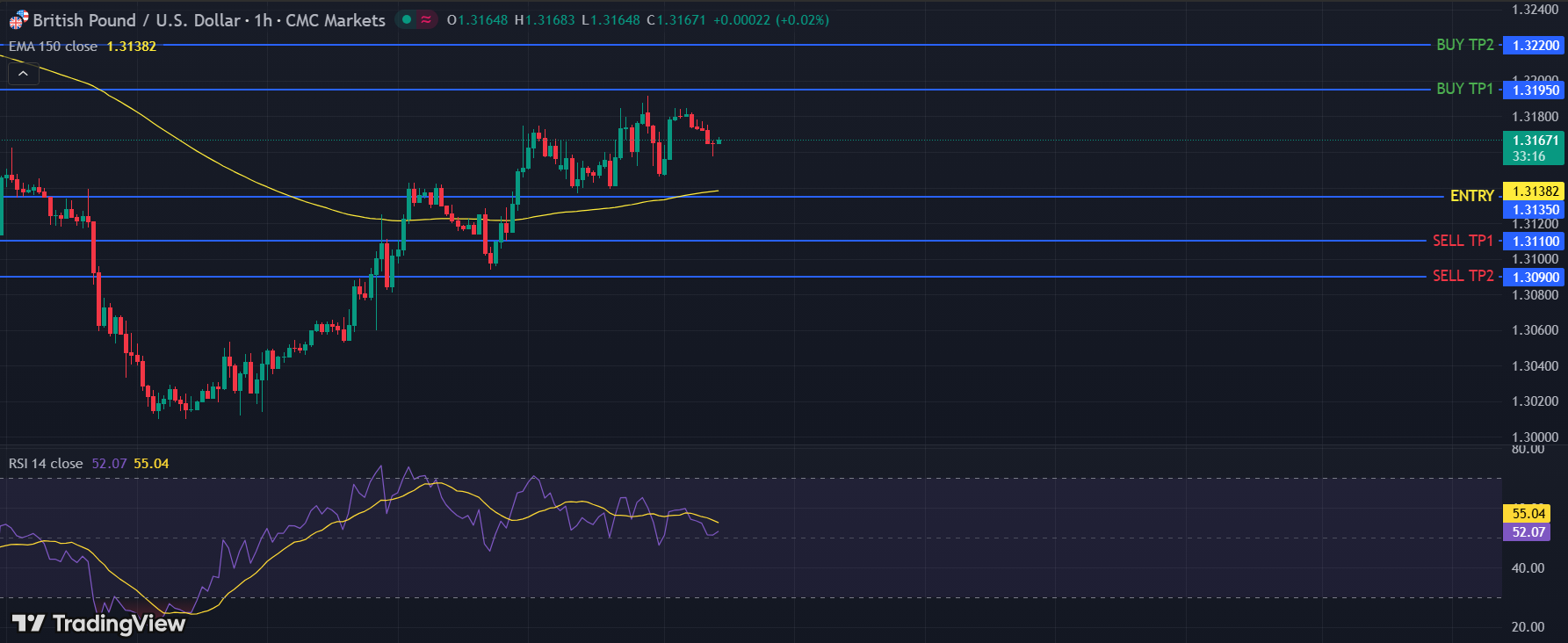The height and width of the screenshot is (643, 1568).
Task: Select the EMA 150 close indicator label
Action: (53, 47)
